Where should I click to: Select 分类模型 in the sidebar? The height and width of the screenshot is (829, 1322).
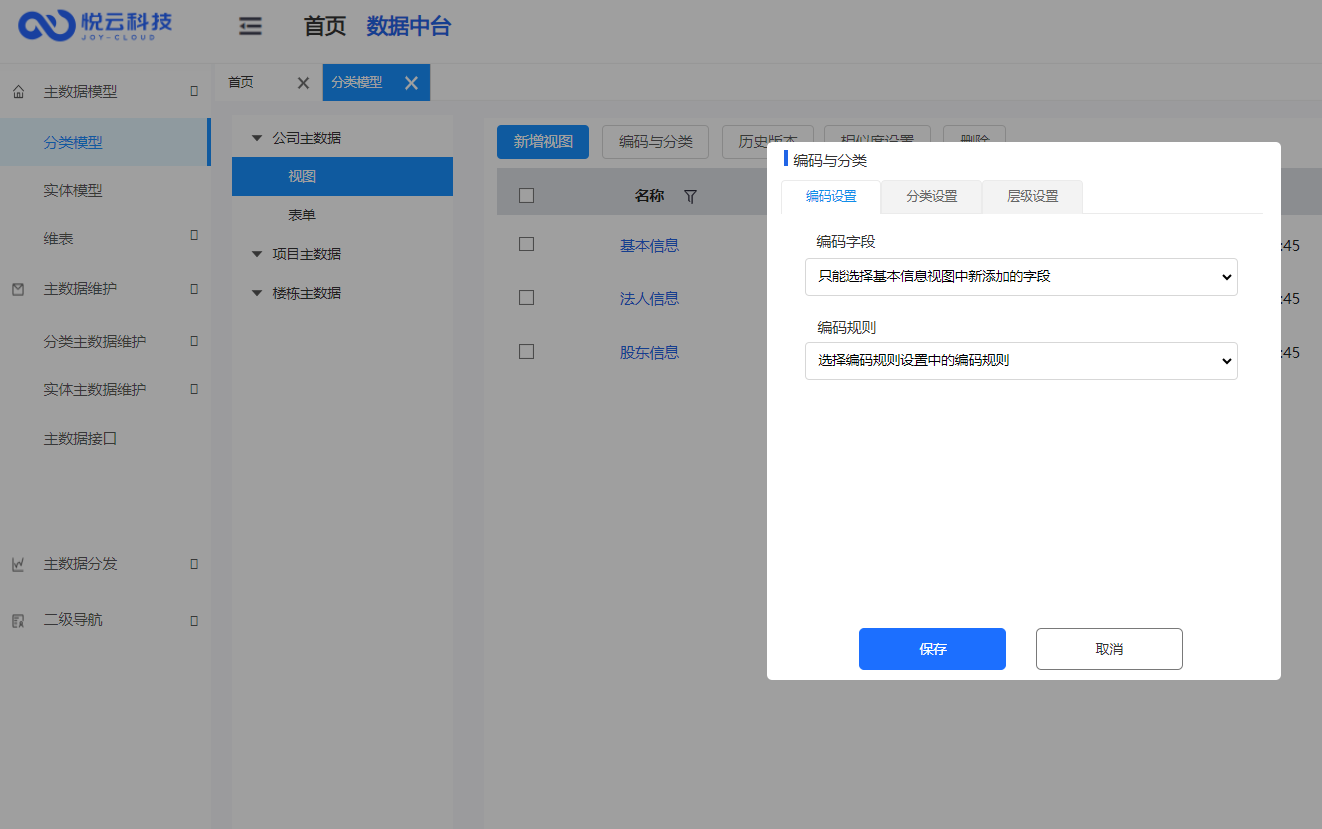pos(105,142)
